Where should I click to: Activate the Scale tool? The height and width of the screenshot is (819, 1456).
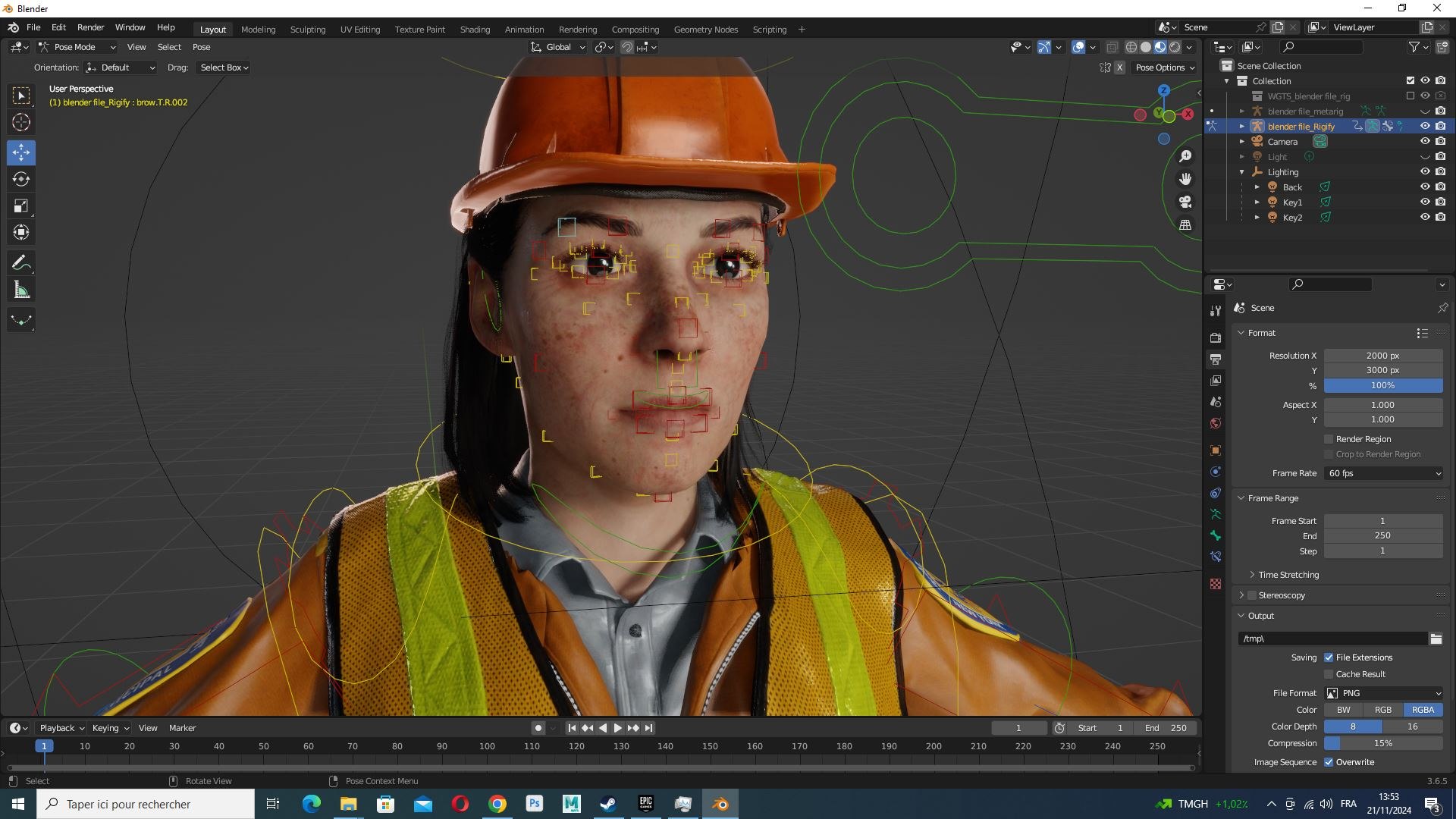[x=21, y=206]
